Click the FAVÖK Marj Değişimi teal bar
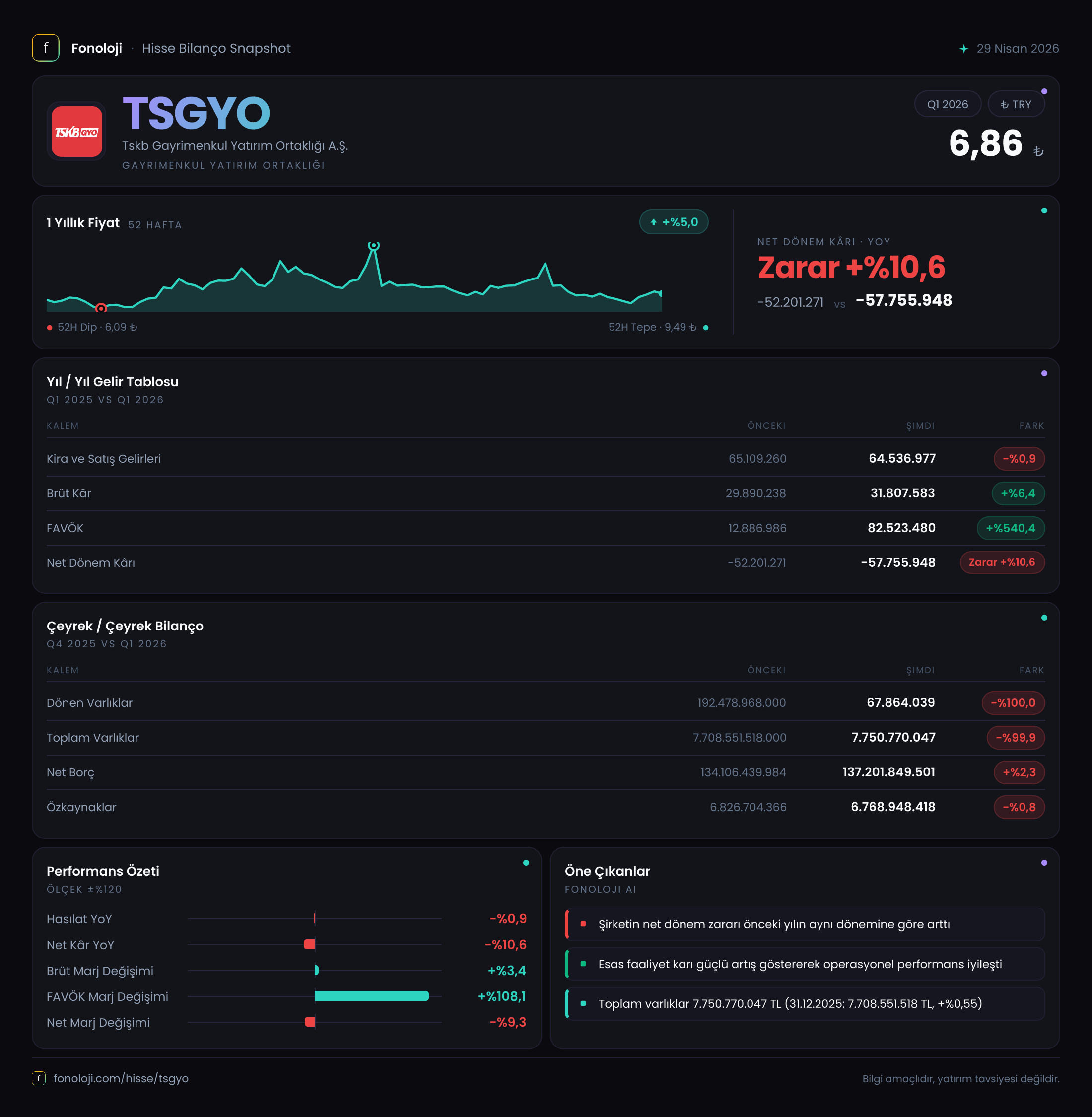The width and height of the screenshot is (1092, 1117). click(x=372, y=996)
